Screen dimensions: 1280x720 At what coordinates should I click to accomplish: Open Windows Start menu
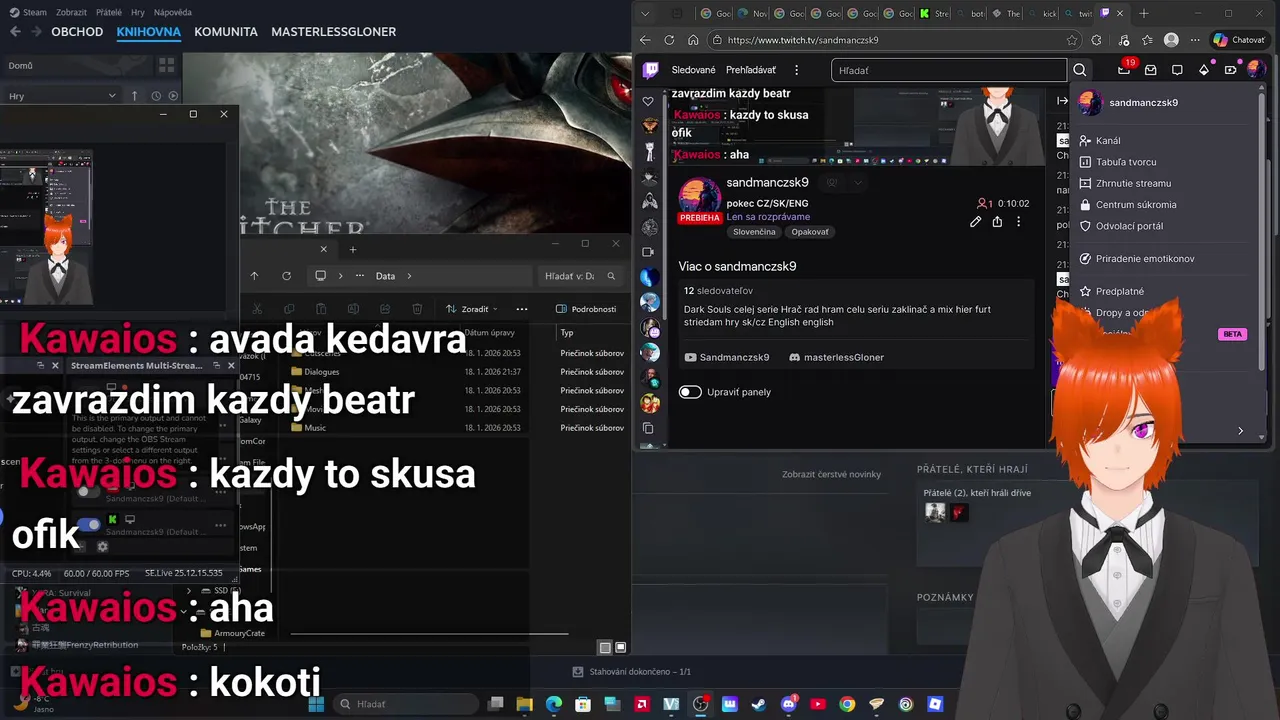316,704
